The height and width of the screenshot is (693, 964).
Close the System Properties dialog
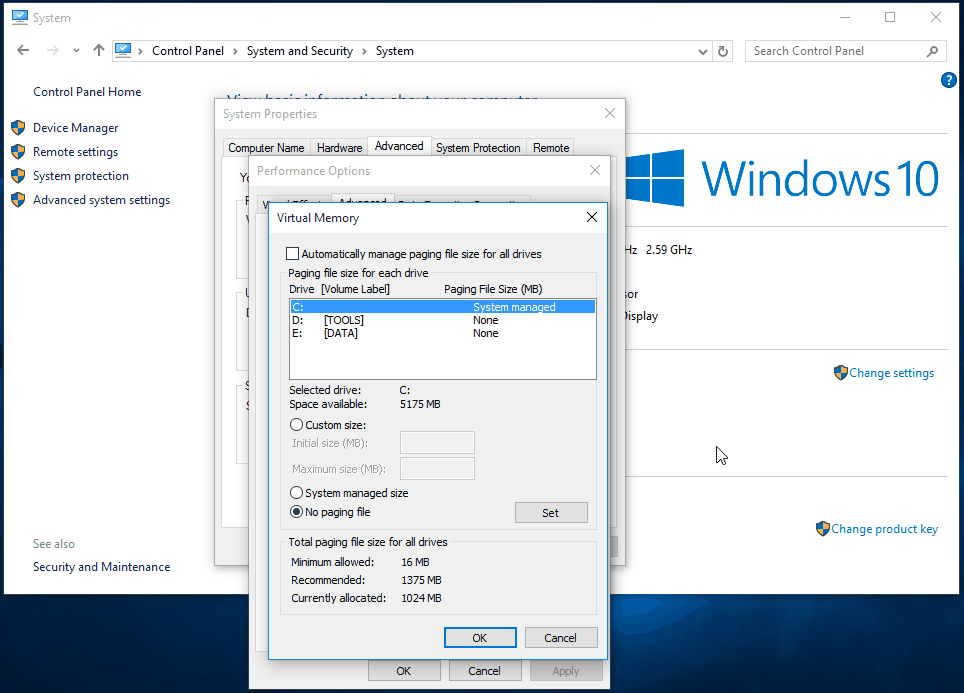tap(610, 113)
